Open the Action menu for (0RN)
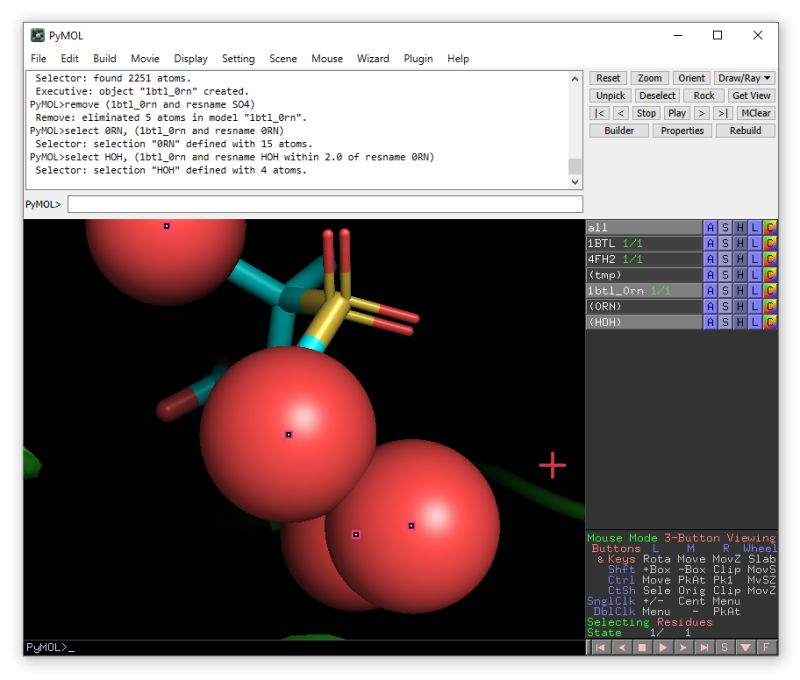800x680 pixels. [710, 307]
